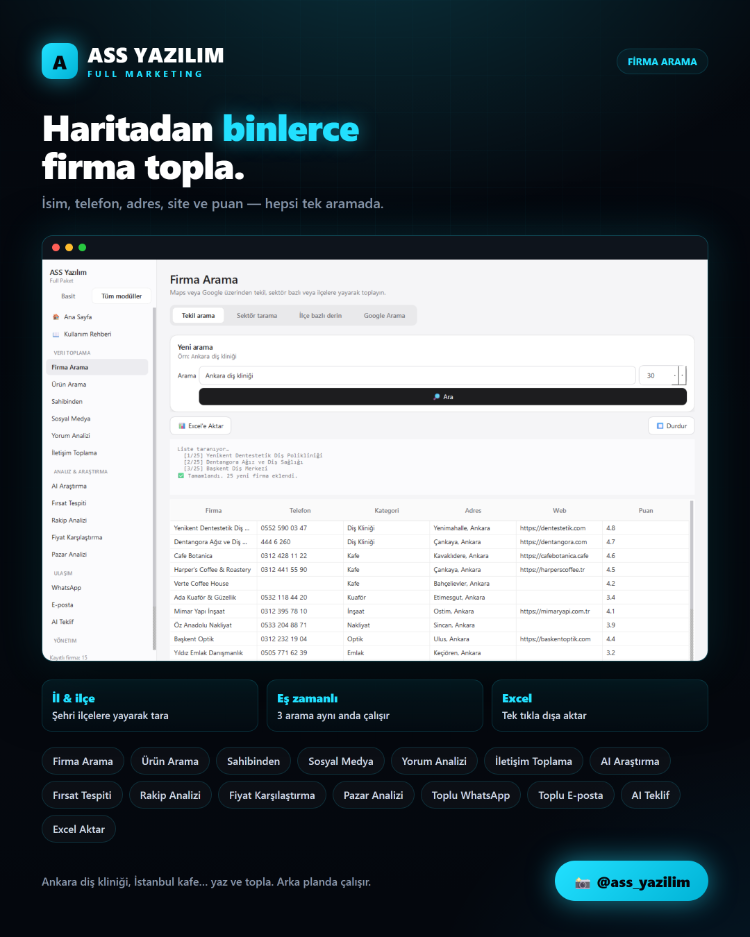Open Ürün Arama in the sidebar
The width and height of the screenshot is (750, 937).
click(97, 384)
